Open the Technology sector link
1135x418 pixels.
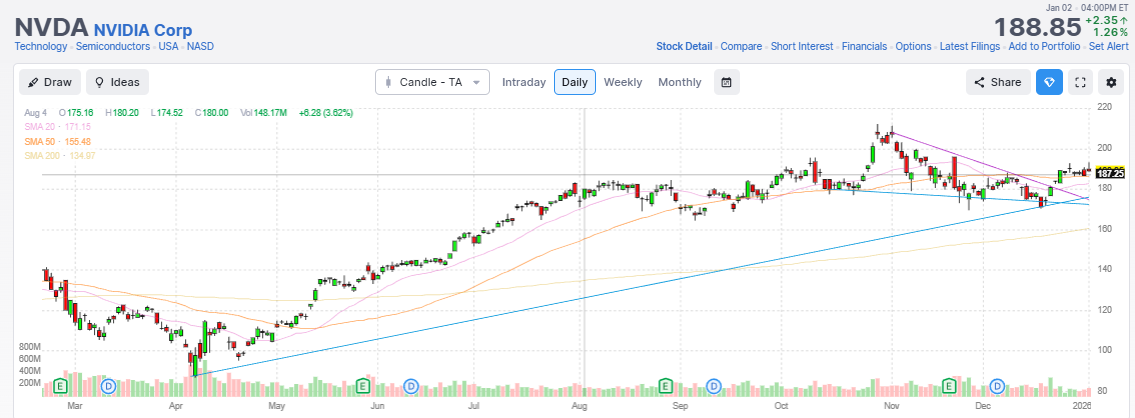[41, 46]
